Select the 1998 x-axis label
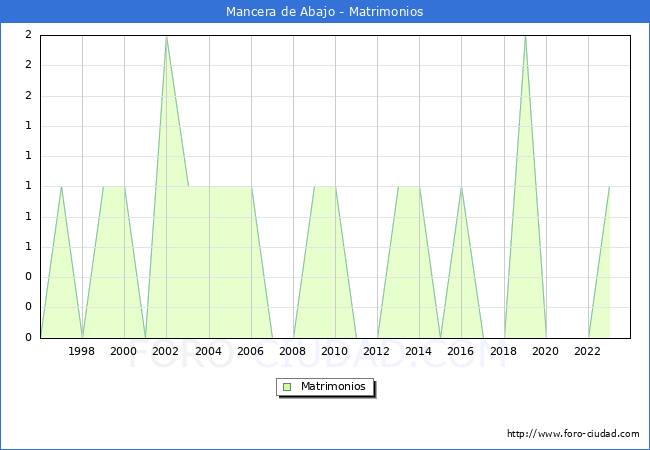Viewport: 650px width, 450px height. point(82,351)
